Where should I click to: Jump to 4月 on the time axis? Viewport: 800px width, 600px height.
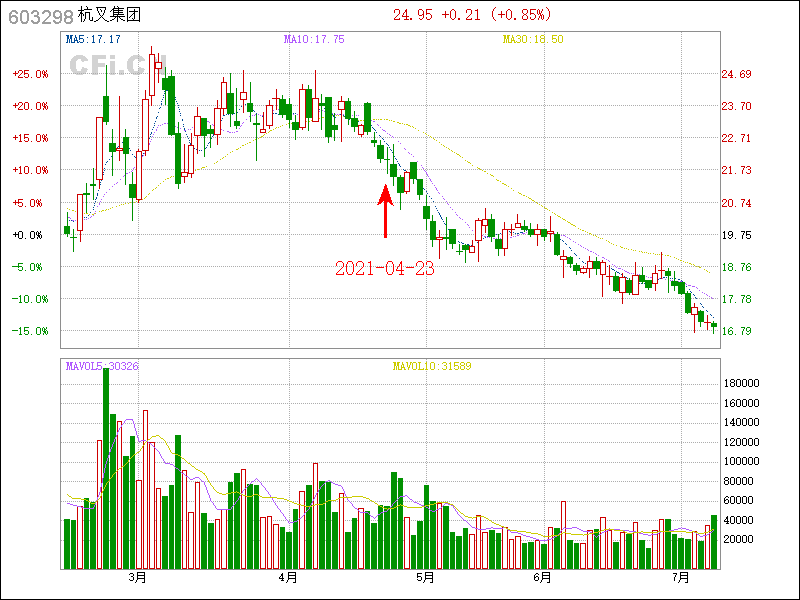288,578
